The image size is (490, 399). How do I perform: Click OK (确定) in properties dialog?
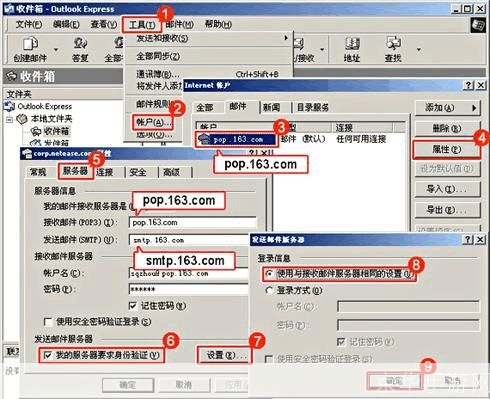pyautogui.click(x=128, y=385)
